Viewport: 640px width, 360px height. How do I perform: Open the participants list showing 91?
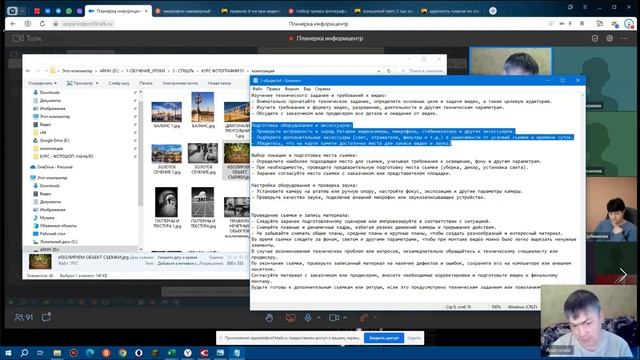24,317
